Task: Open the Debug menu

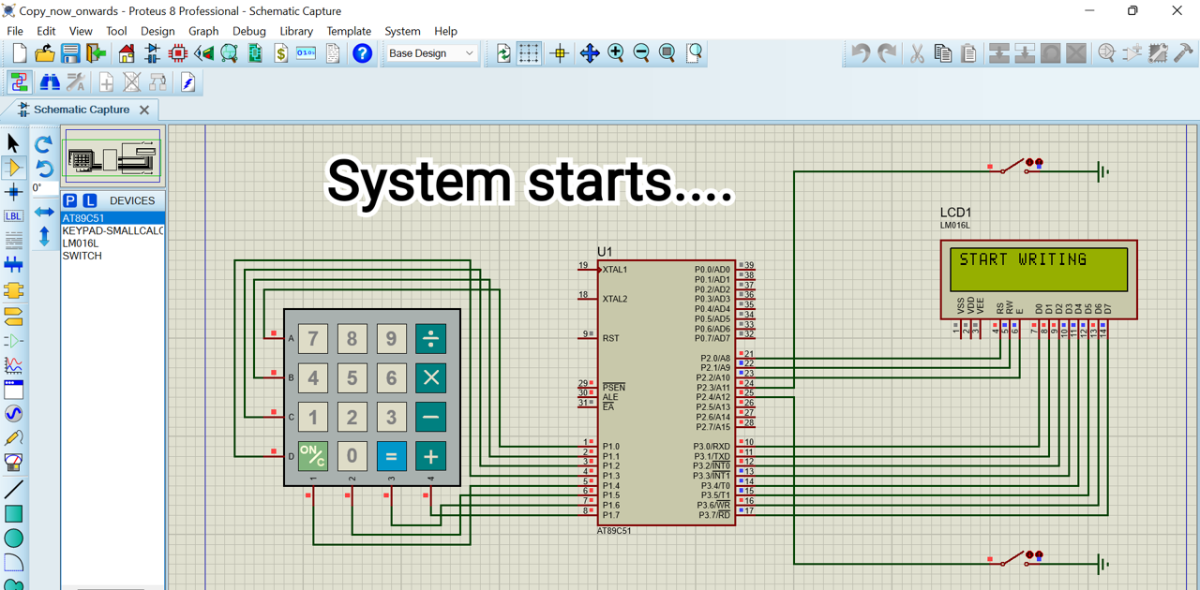Action: pos(249,31)
